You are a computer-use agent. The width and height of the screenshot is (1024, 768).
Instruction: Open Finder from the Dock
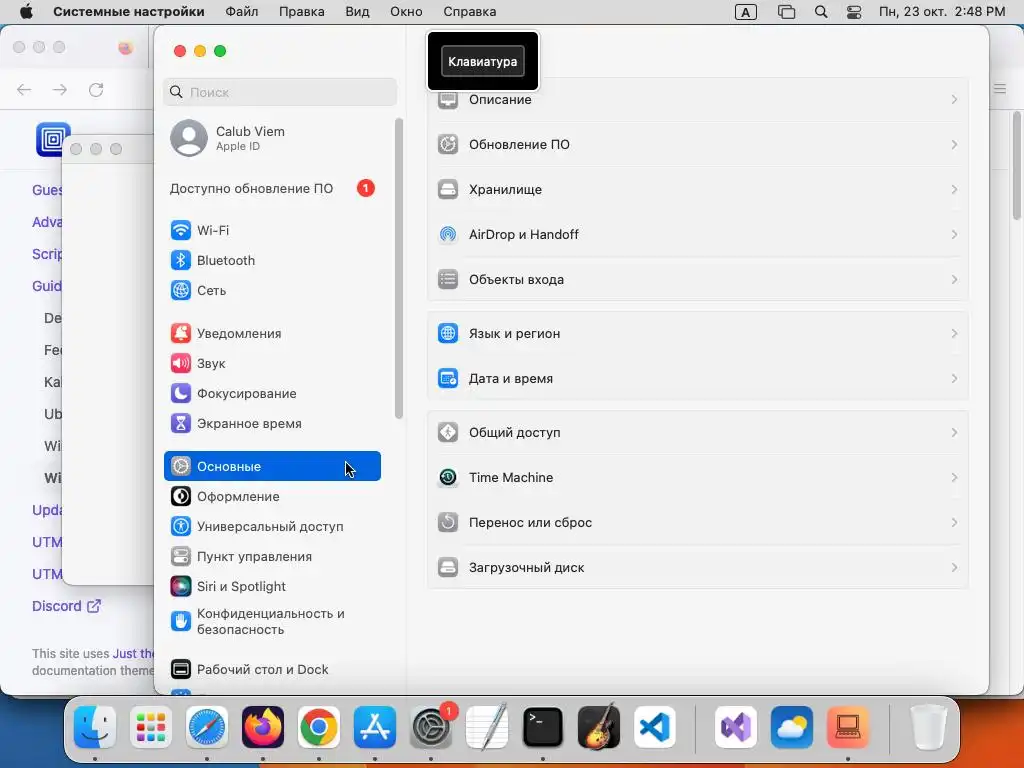(x=95, y=727)
